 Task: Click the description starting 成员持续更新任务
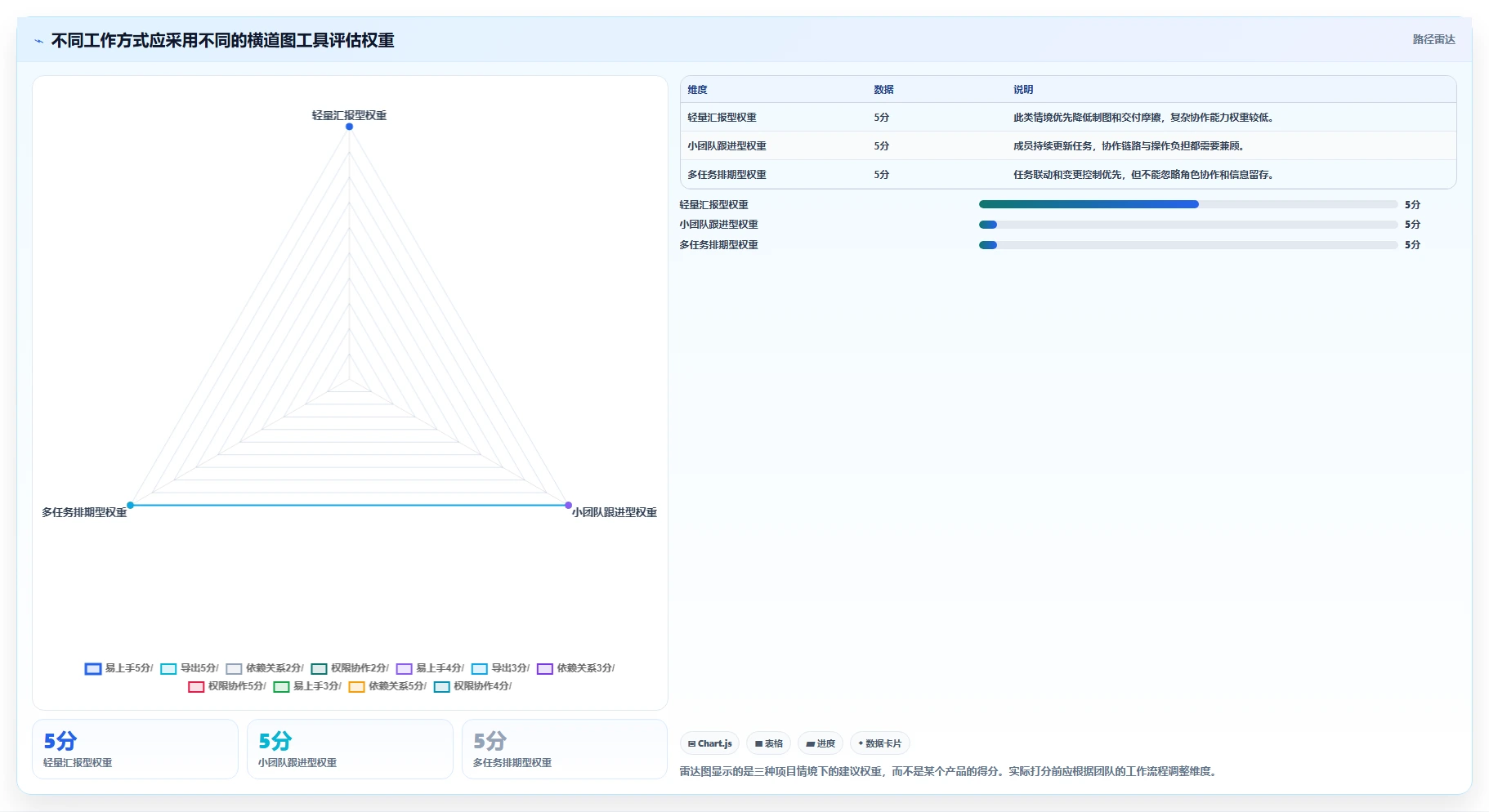coord(1130,146)
